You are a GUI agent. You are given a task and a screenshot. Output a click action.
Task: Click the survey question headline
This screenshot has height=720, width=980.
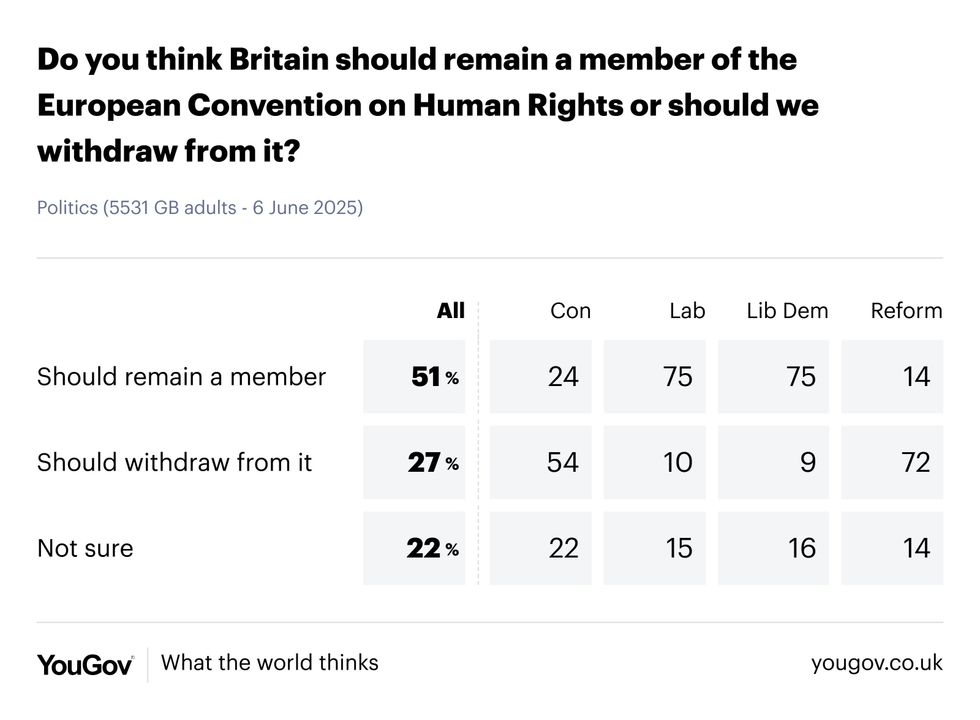point(427,105)
